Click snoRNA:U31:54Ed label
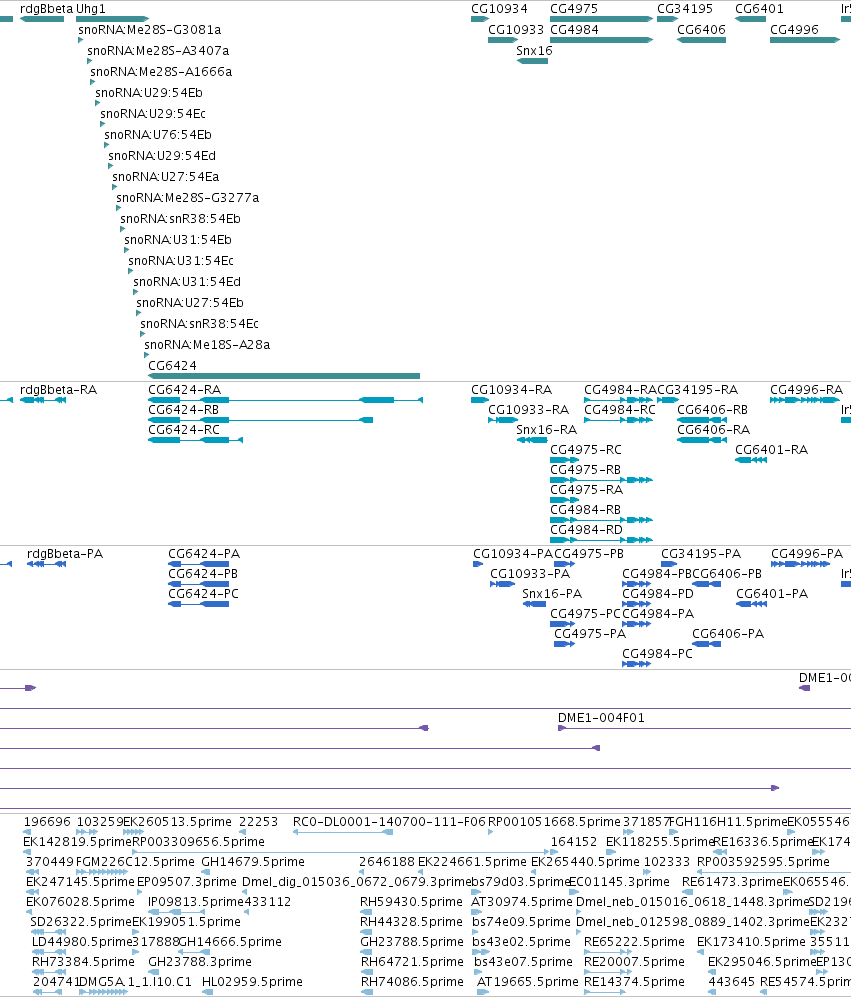Viewport: 851px width, 997px height. coord(186,282)
